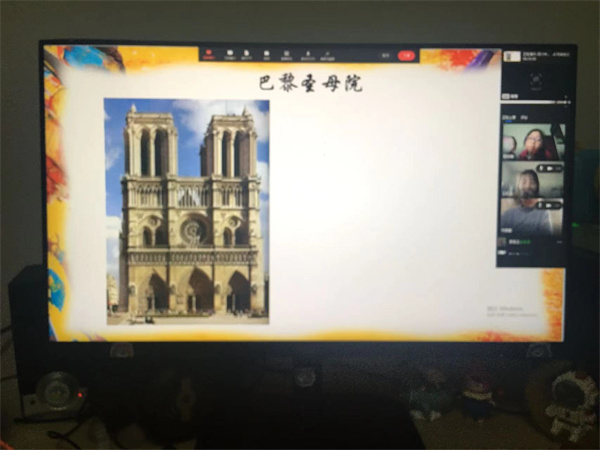Click participant avatar below the video tiles

click(x=502, y=242)
